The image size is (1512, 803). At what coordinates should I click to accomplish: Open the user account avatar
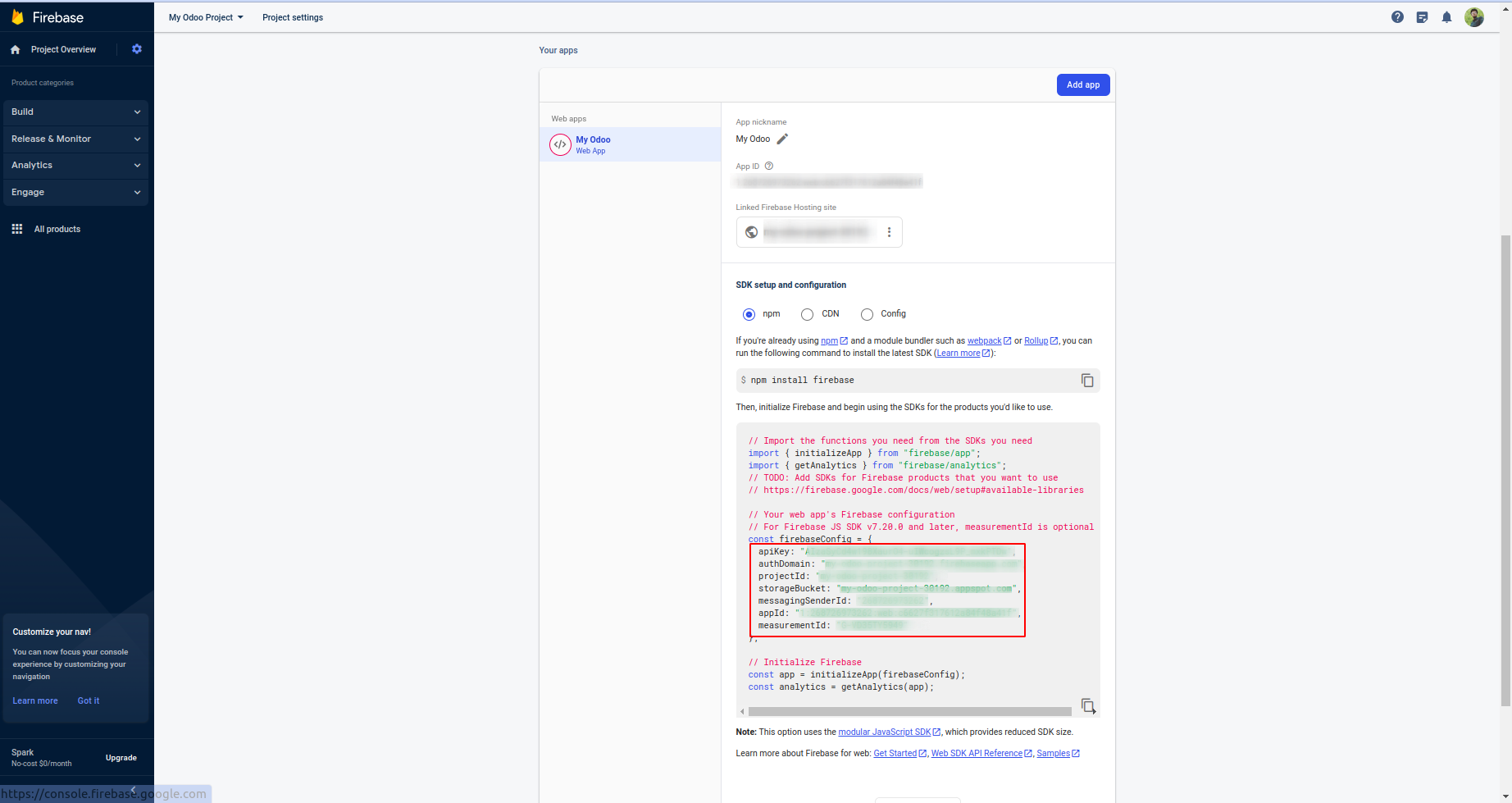click(x=1474, y=17)
